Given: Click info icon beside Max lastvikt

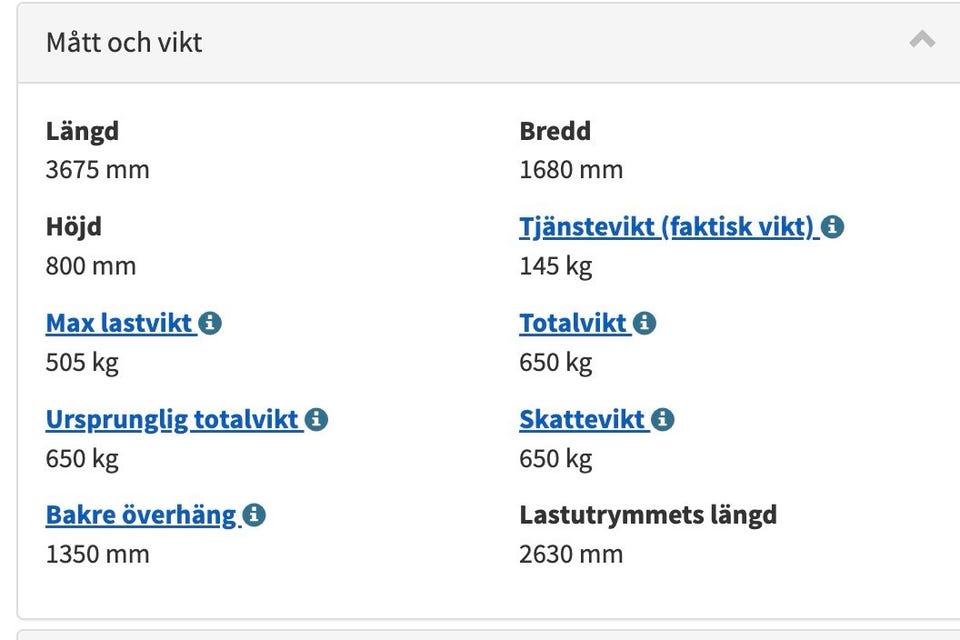Looking at the screenshot, I should coord(209,323).
